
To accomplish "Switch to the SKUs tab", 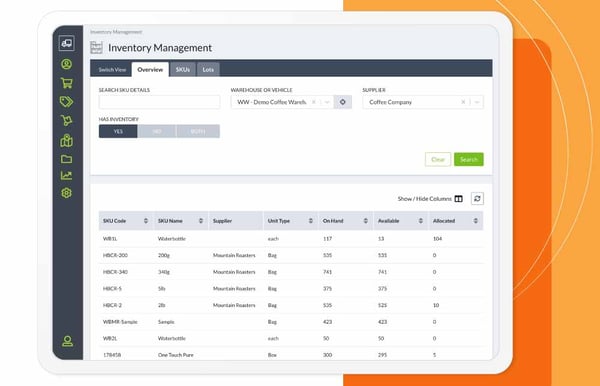I will tap(183, 70).
